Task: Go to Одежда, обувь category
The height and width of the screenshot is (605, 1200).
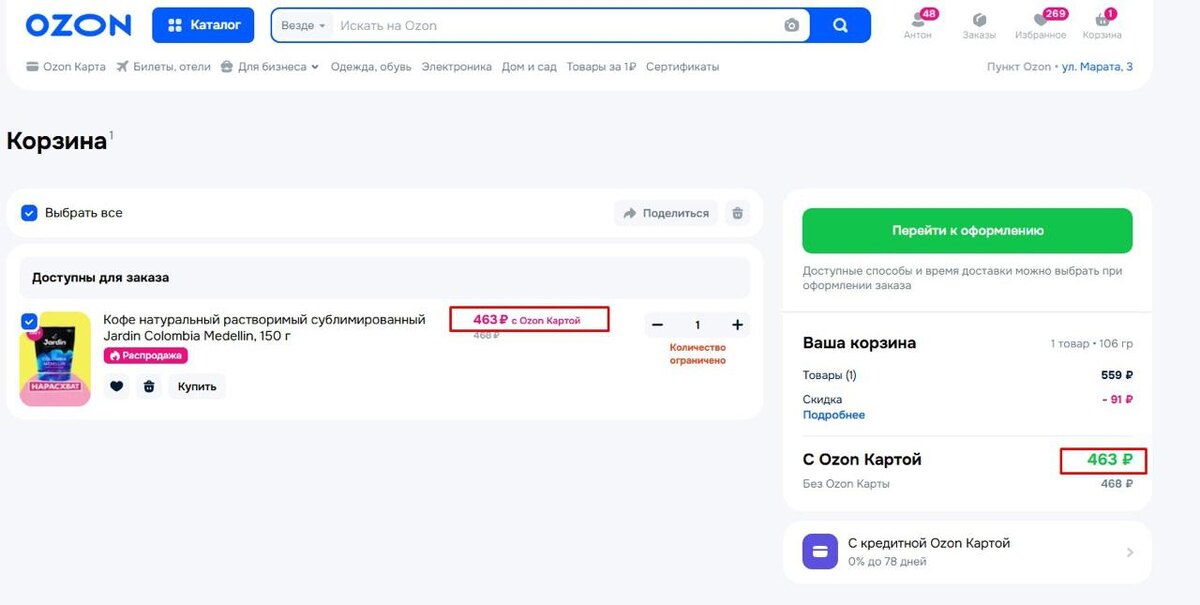Action: coord(370,67)
